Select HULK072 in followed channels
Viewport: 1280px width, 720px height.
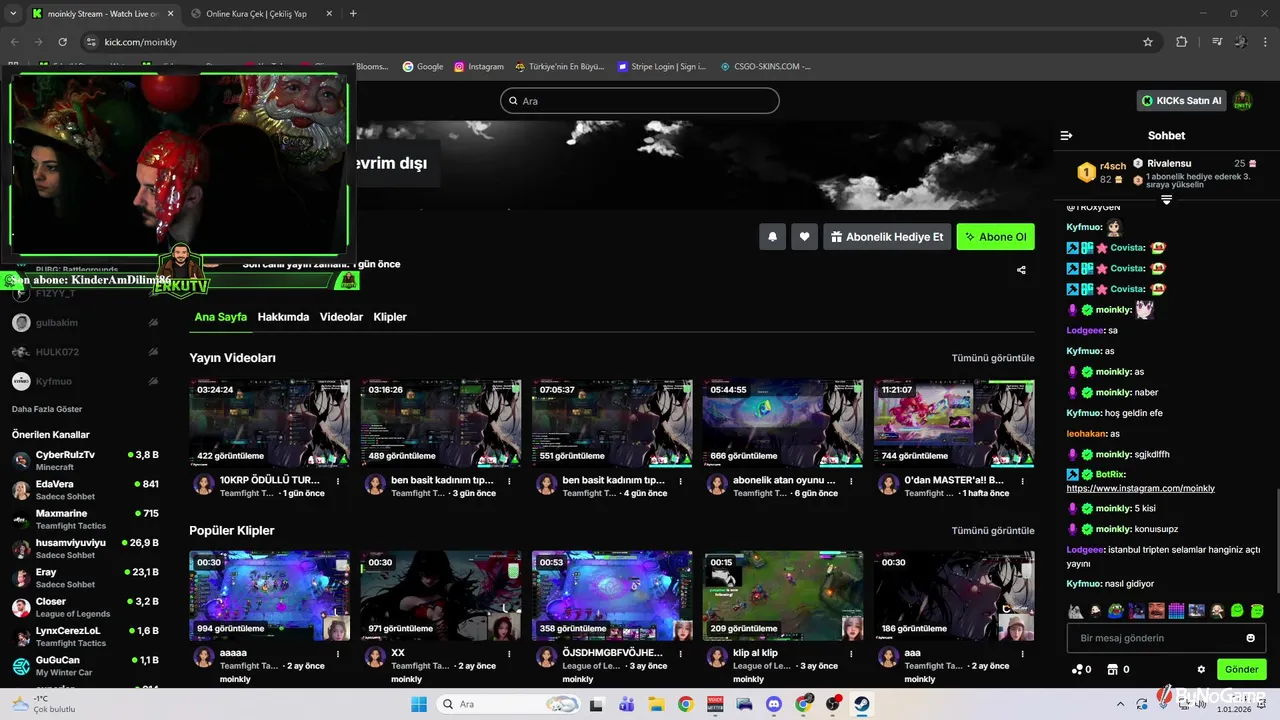[85, 352]
